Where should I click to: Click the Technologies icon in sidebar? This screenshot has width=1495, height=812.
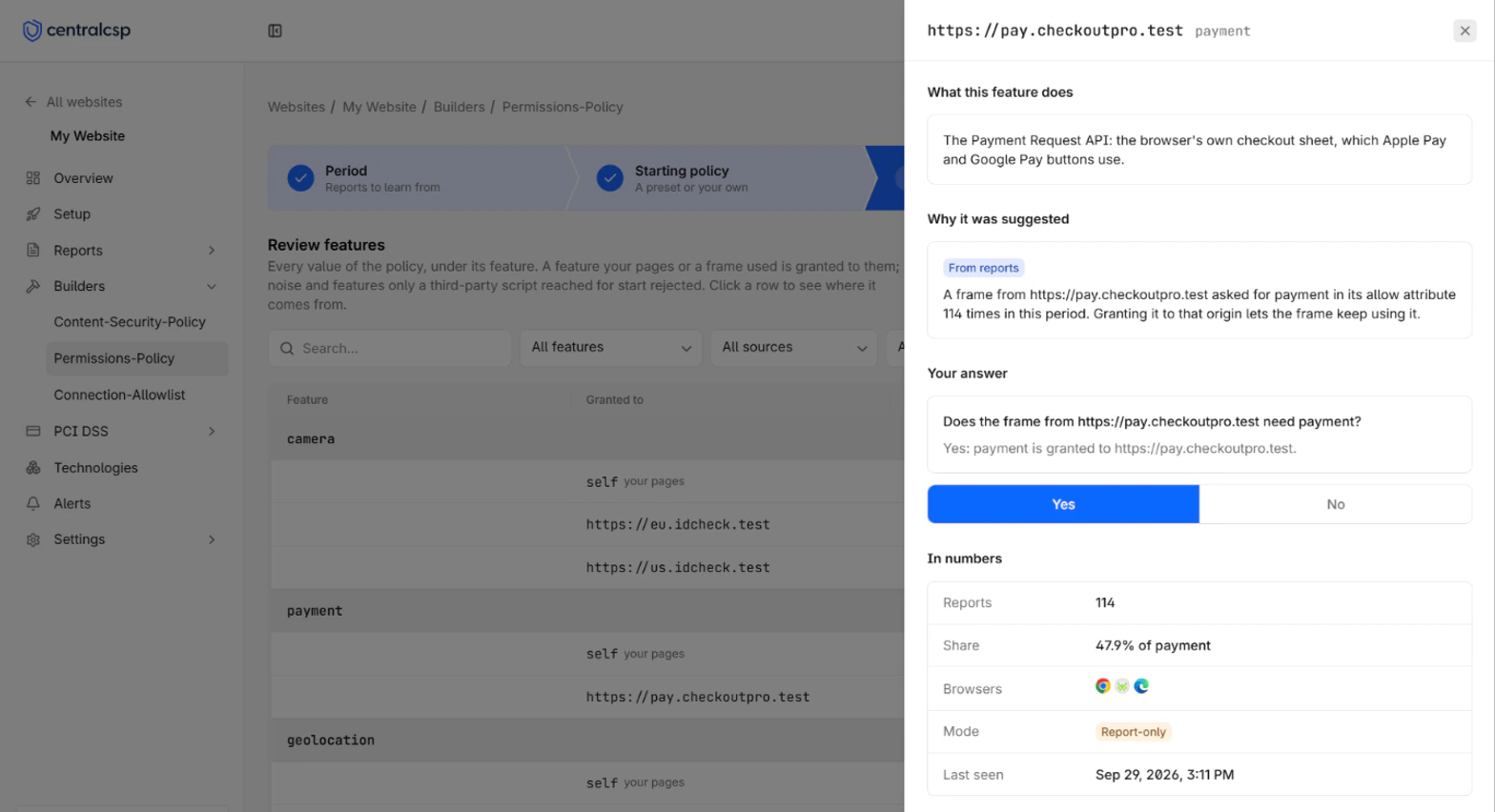pos(33,468)
